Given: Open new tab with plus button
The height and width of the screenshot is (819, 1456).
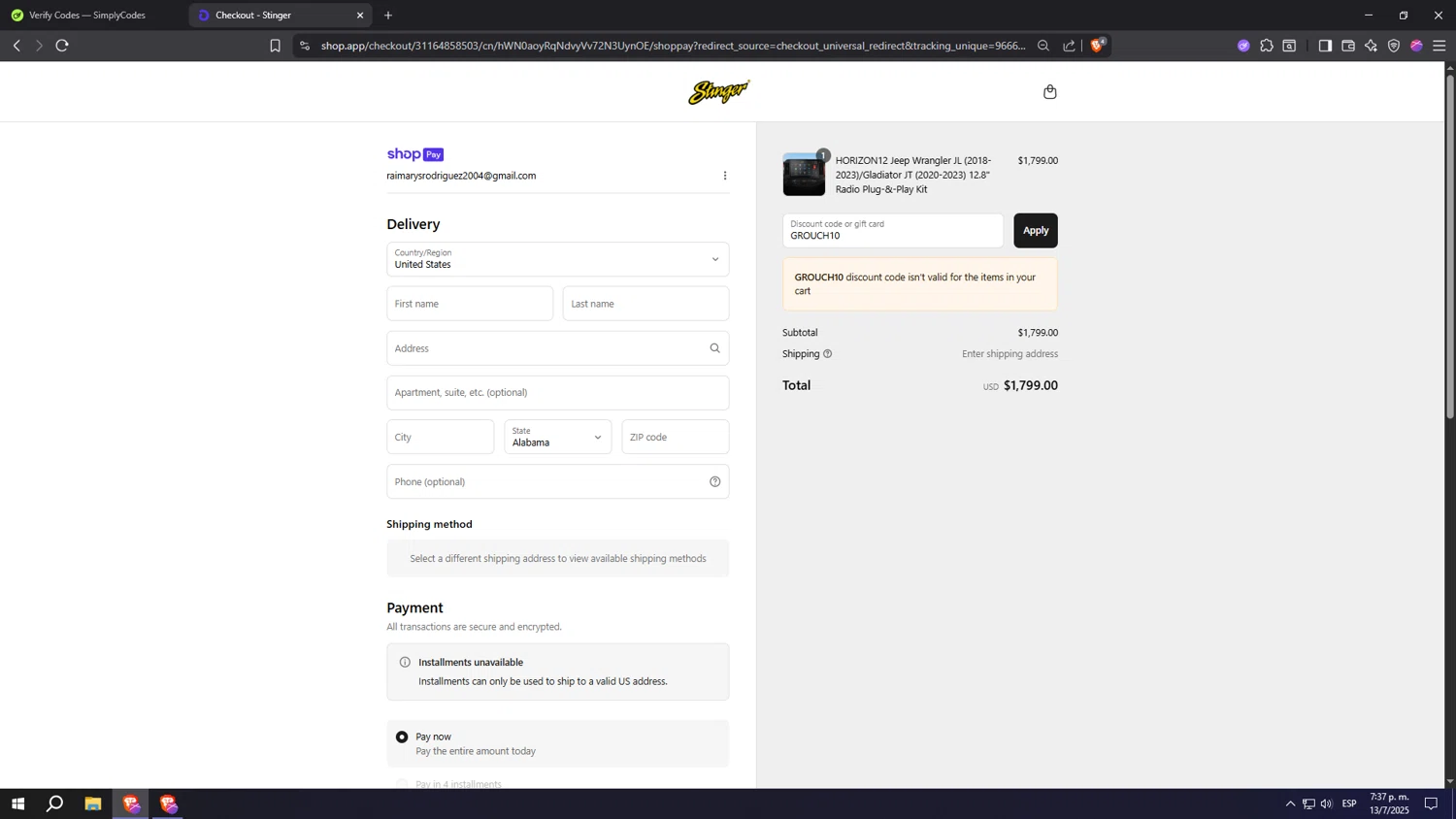Looking at the screenshot, I should (x=388, y=16).
